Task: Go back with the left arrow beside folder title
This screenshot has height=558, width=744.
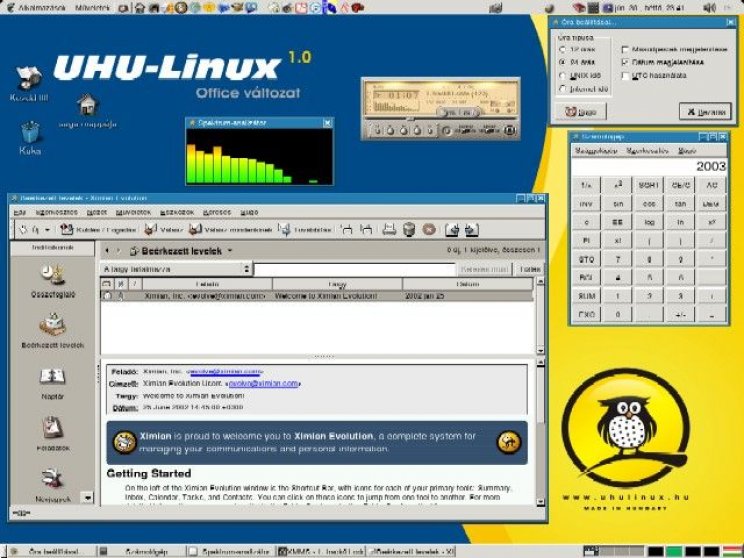Action: pos(107,251)
